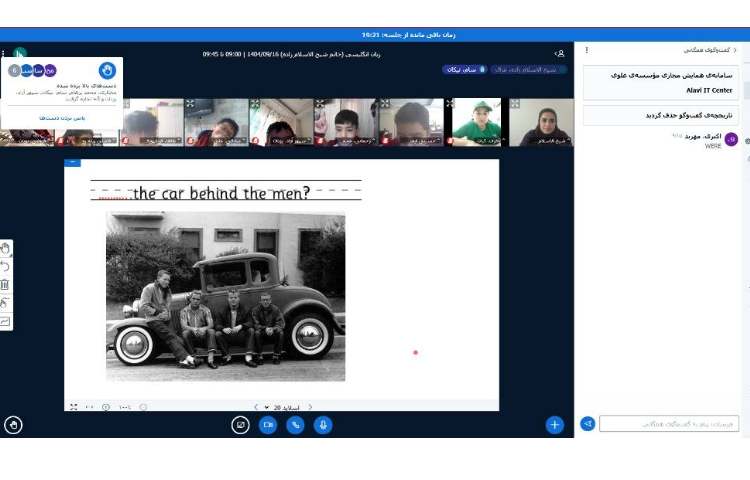Screen dimensions: 750x480
Task: Click the lower raised hands link in popup
Action: tap(62, 118)
